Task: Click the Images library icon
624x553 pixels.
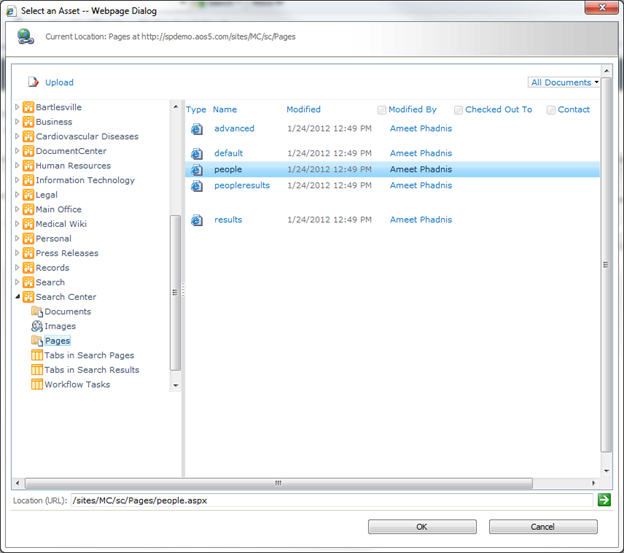Action: (37, 326)
